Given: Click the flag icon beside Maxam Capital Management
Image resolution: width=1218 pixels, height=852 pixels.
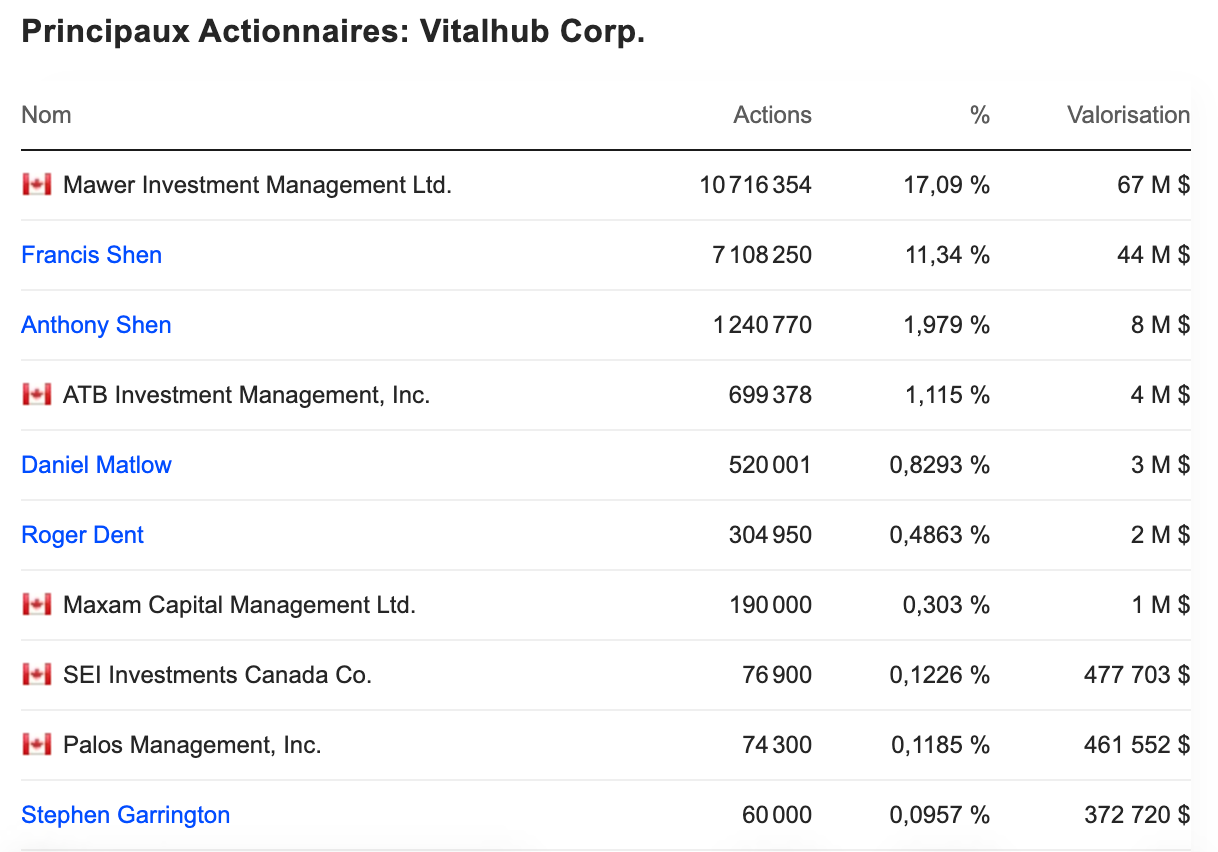Looking at the screenshot, I should tap(36, 605).
